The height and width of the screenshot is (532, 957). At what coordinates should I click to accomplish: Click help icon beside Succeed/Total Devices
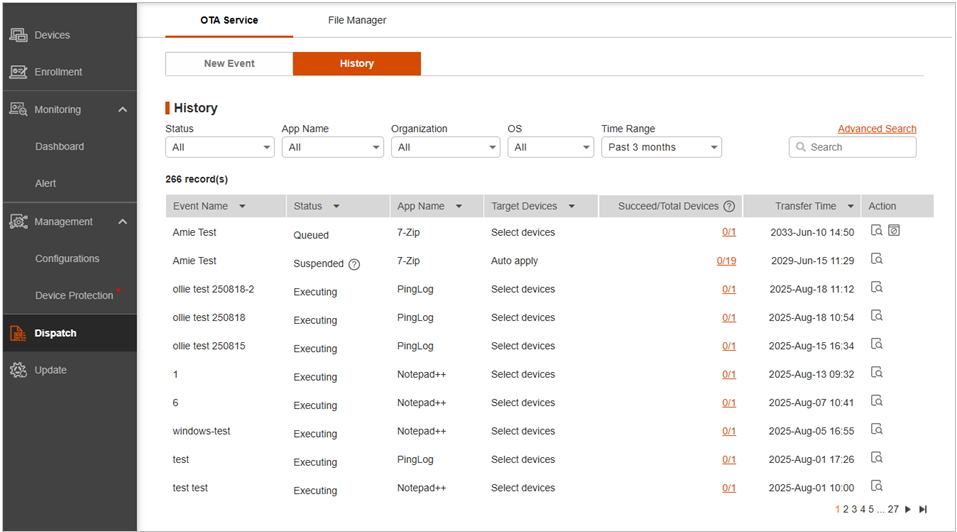[x=729, y=206]
